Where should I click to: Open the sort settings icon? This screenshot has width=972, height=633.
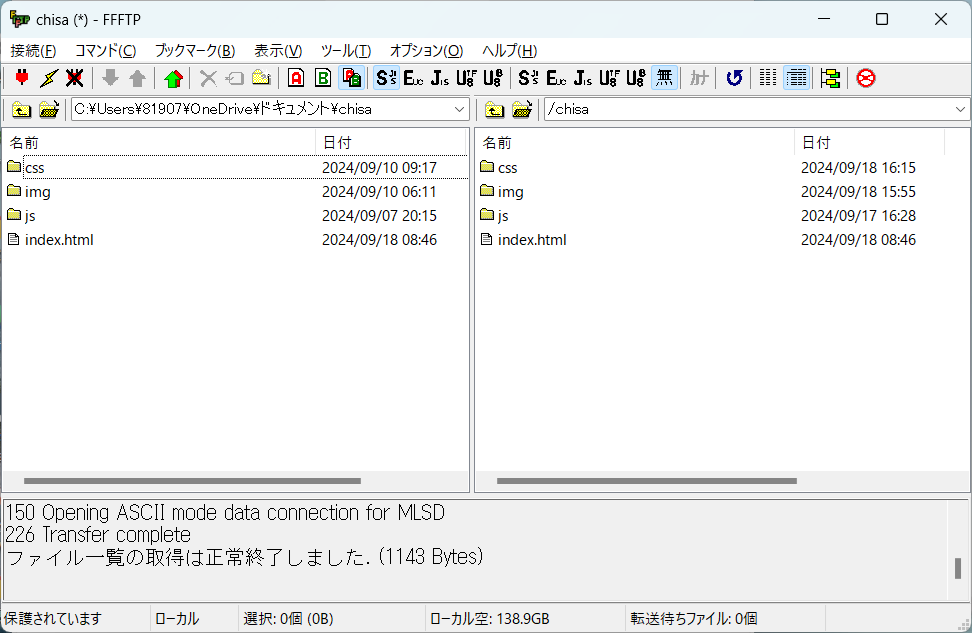pos(830,77)
